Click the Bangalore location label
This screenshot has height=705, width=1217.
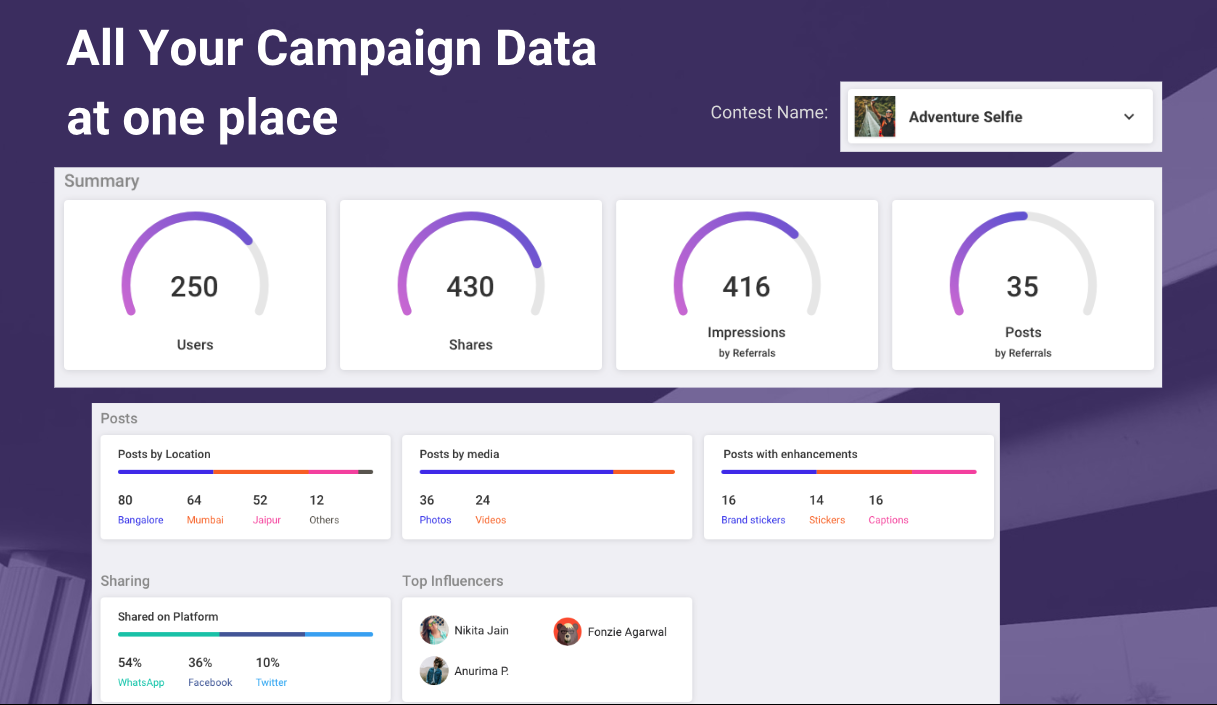140,520
